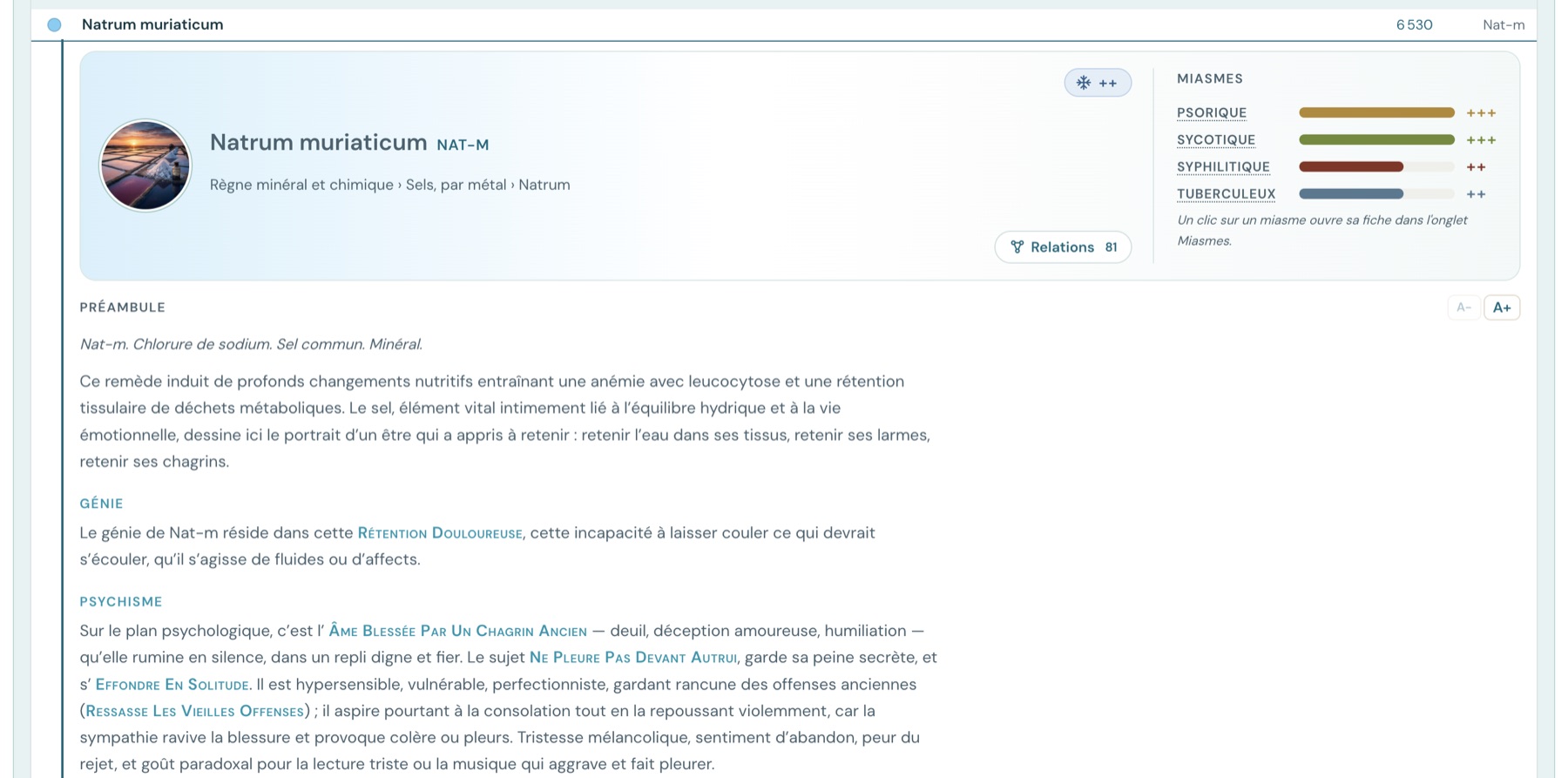1568x778 pixels.
Task: Click the Natrum breadcrumb
Action: point(544,185)
